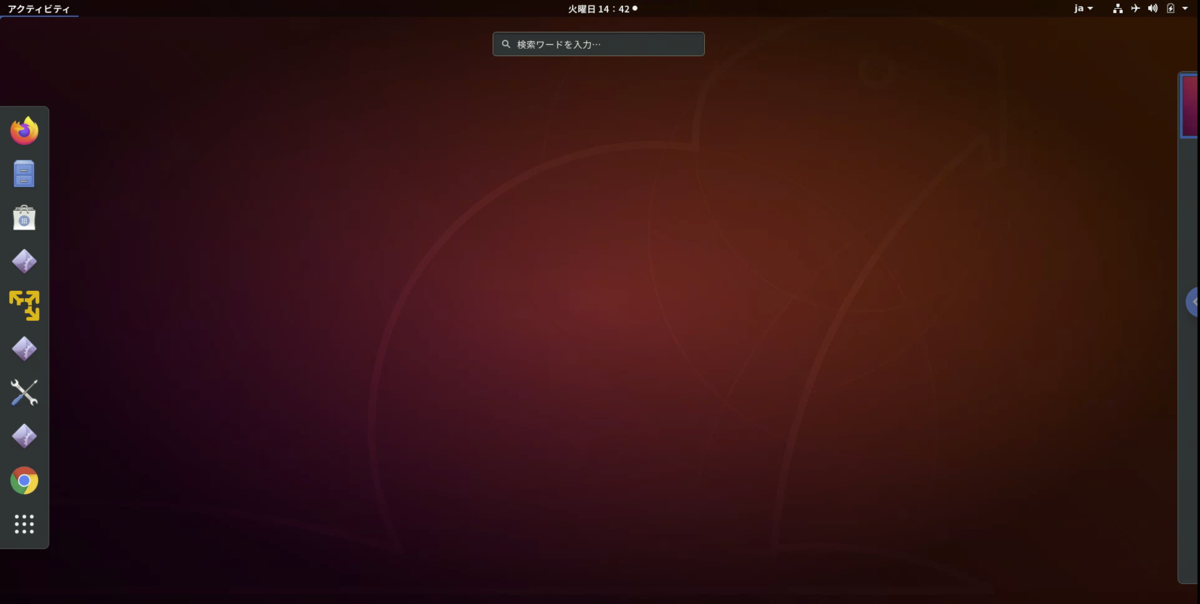Open the diamond icon just above the tools app
The width and height of the screenshot is (1200, 604).
(24, 349)
